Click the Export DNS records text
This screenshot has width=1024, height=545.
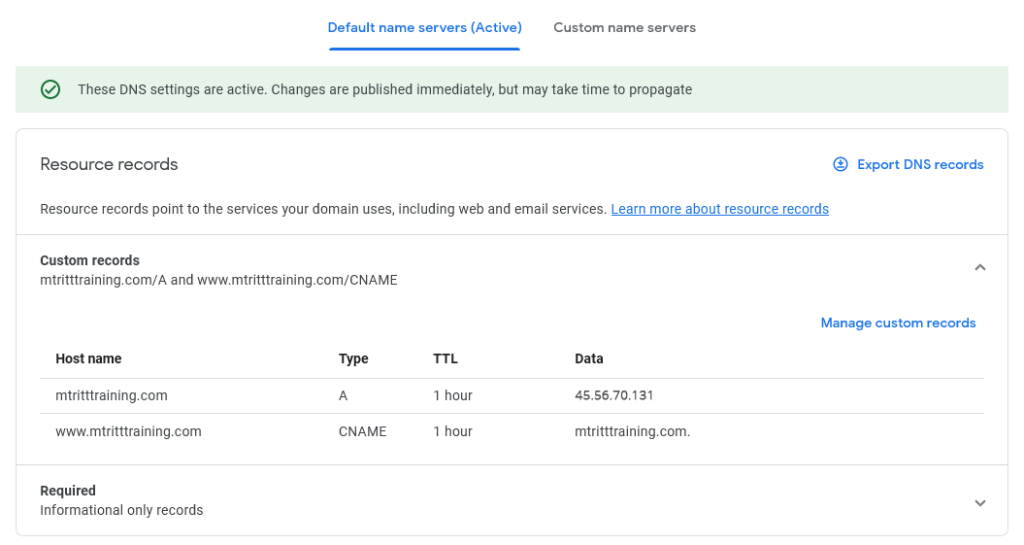(920, 164)
